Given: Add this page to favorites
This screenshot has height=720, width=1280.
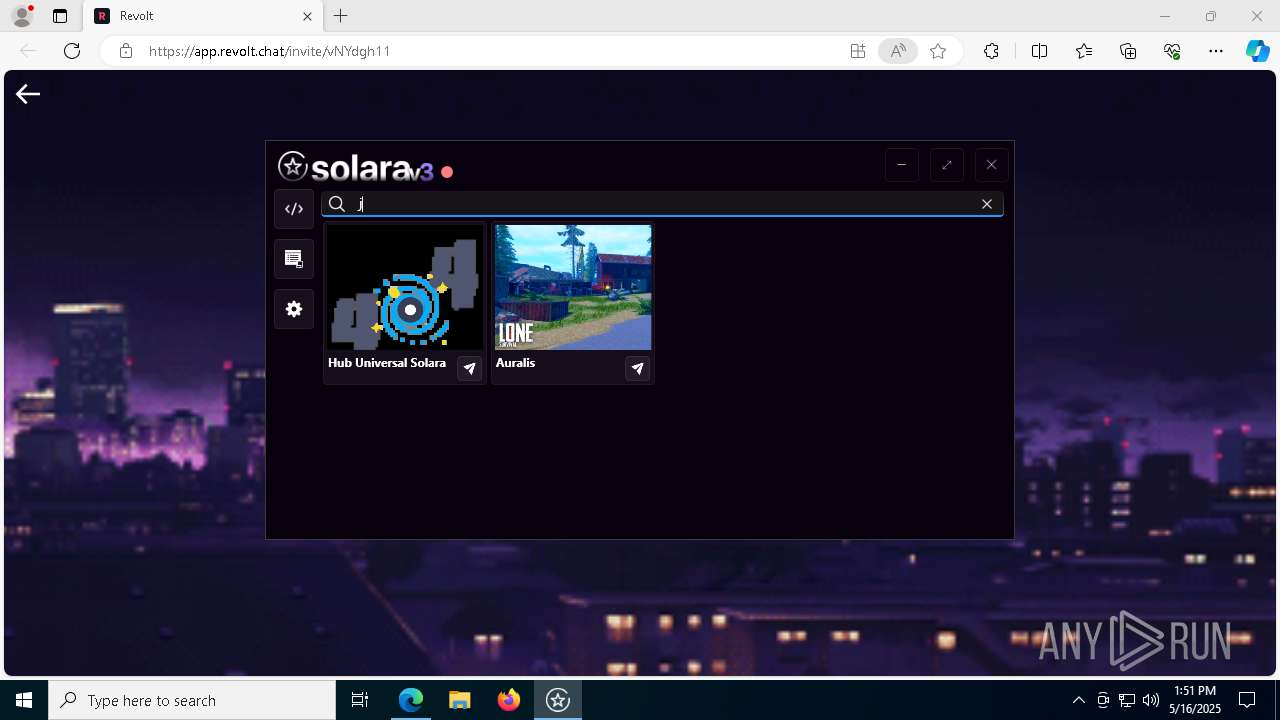Looking at the screenshot, I should coord(938,51).
